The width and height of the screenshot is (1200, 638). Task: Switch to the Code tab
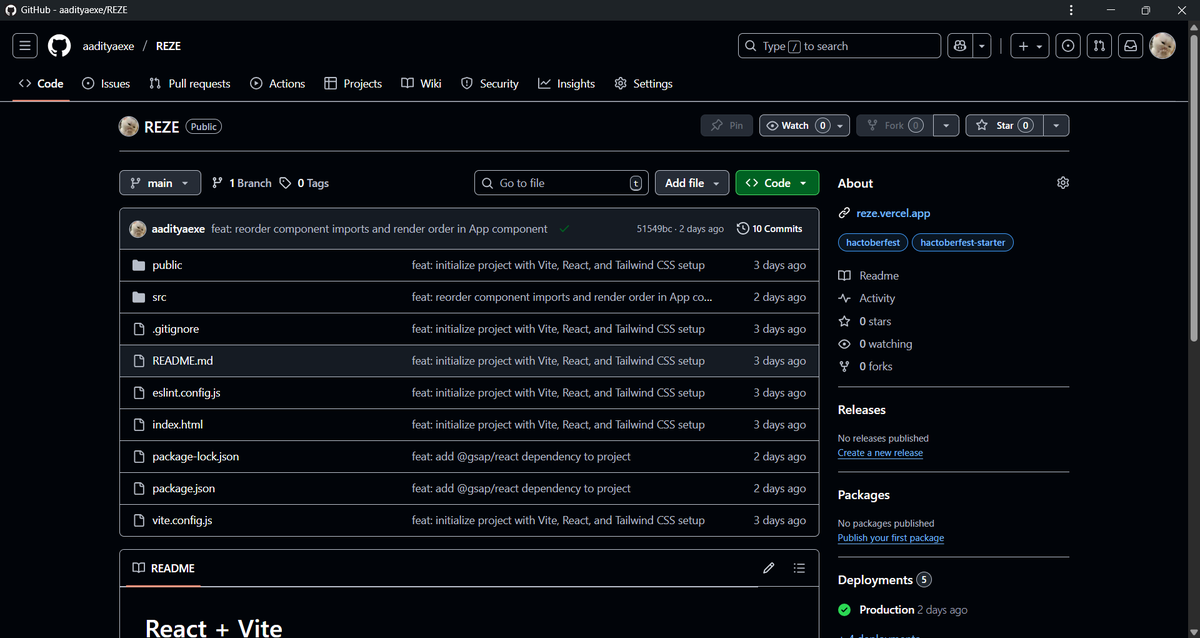pos(41,84)
